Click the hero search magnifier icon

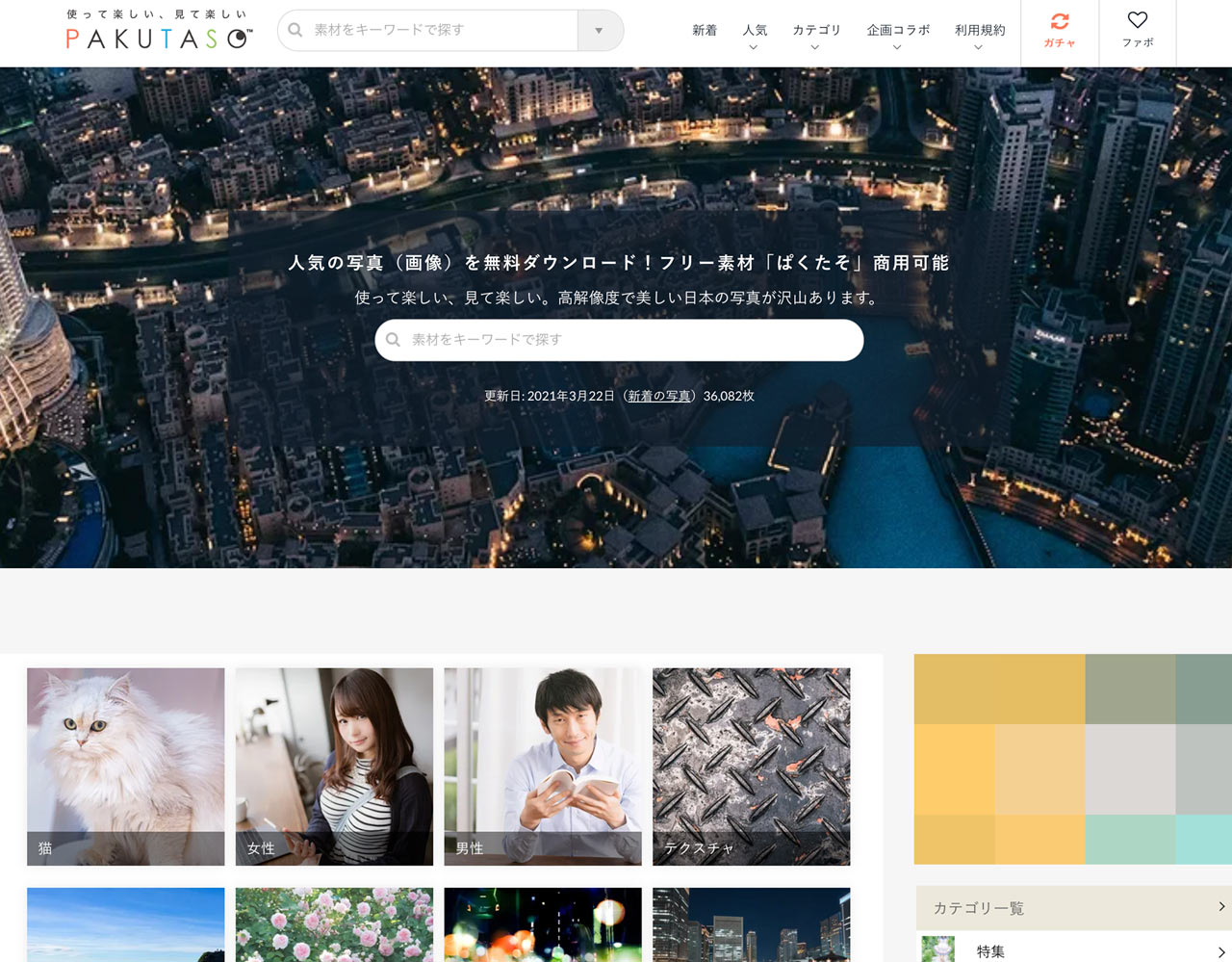click(393, 340)
